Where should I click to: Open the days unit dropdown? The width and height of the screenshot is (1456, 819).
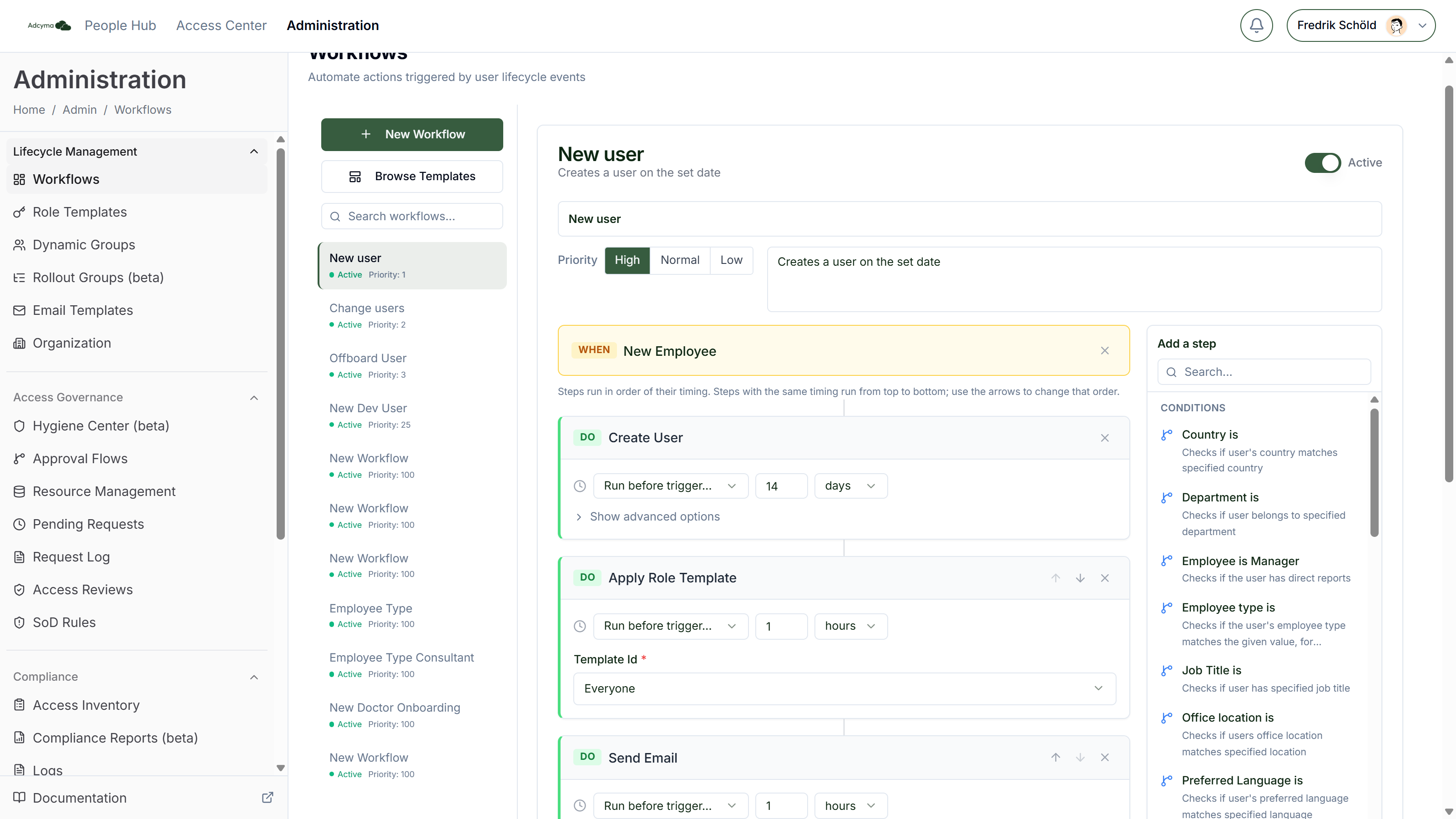pyautogui.click(x=850, y=486)
